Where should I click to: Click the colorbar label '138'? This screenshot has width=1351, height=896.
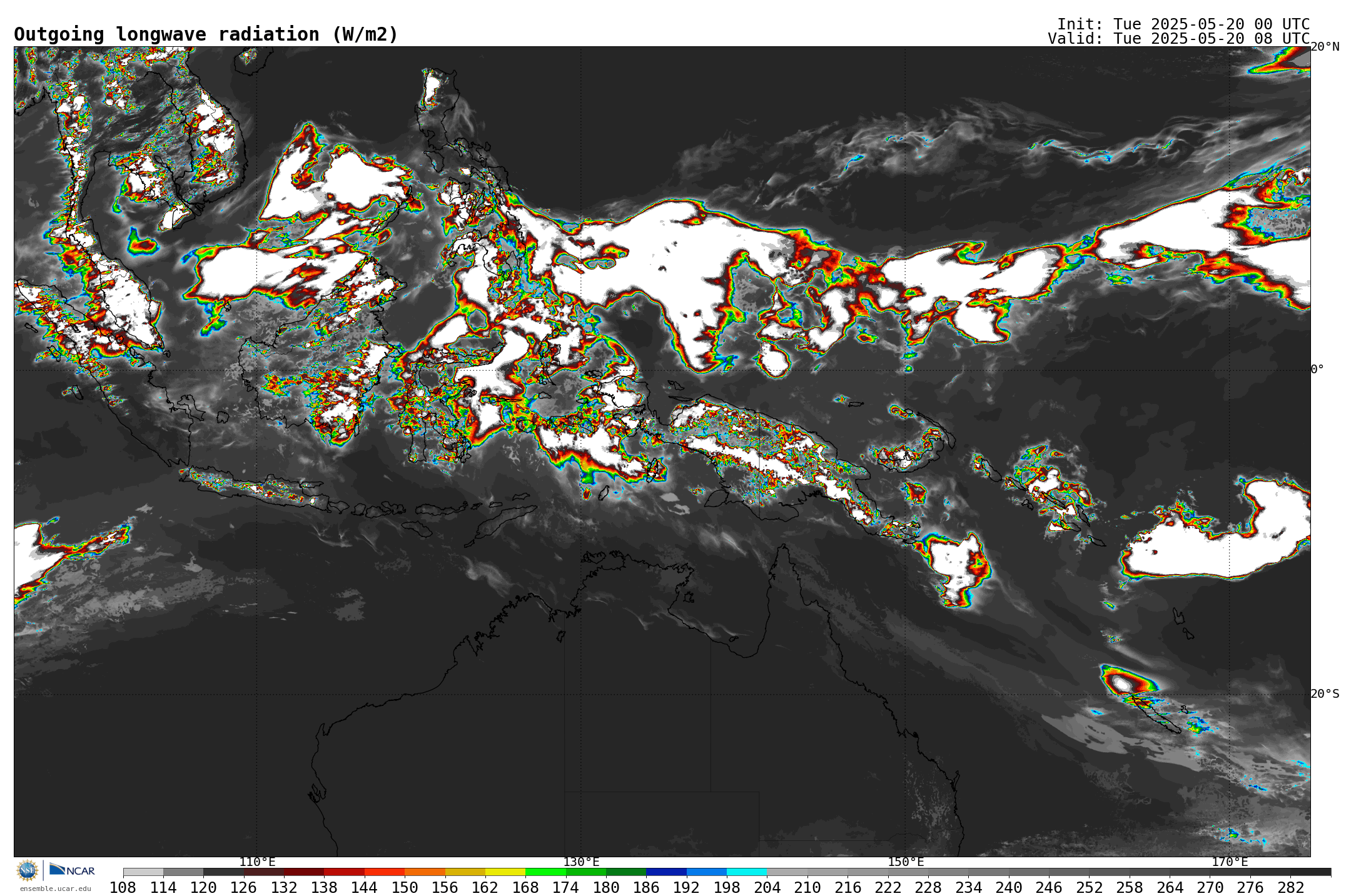click(x=324, y=888)
